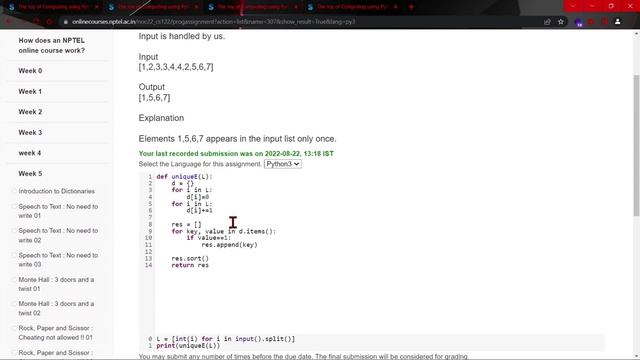
Task: Place cursor on 'd = {}' line
Action: pyautogui.click(x=182, y=183)
